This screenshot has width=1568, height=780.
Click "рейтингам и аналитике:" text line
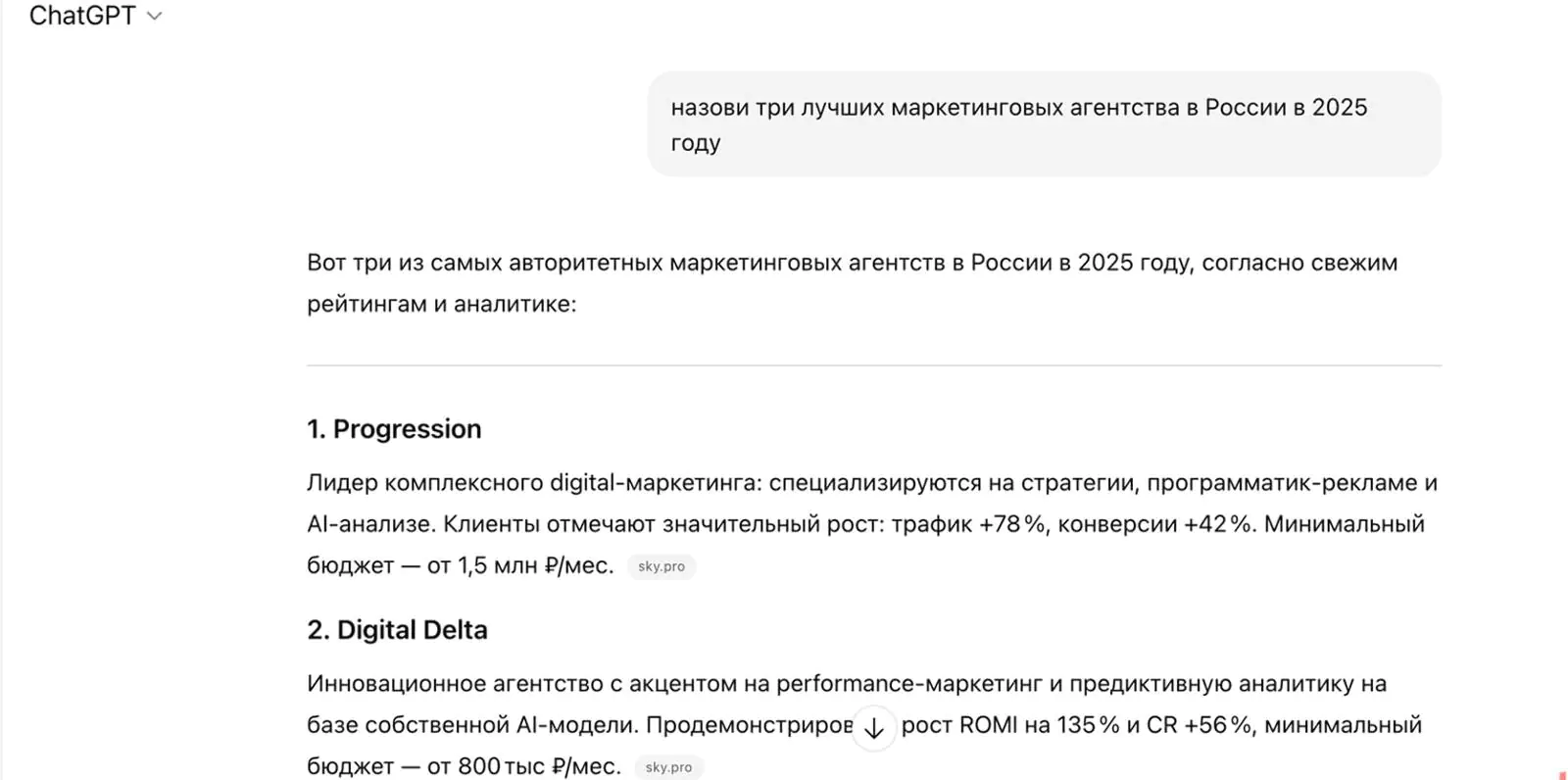pyautogui.click(x=442, y=304)
